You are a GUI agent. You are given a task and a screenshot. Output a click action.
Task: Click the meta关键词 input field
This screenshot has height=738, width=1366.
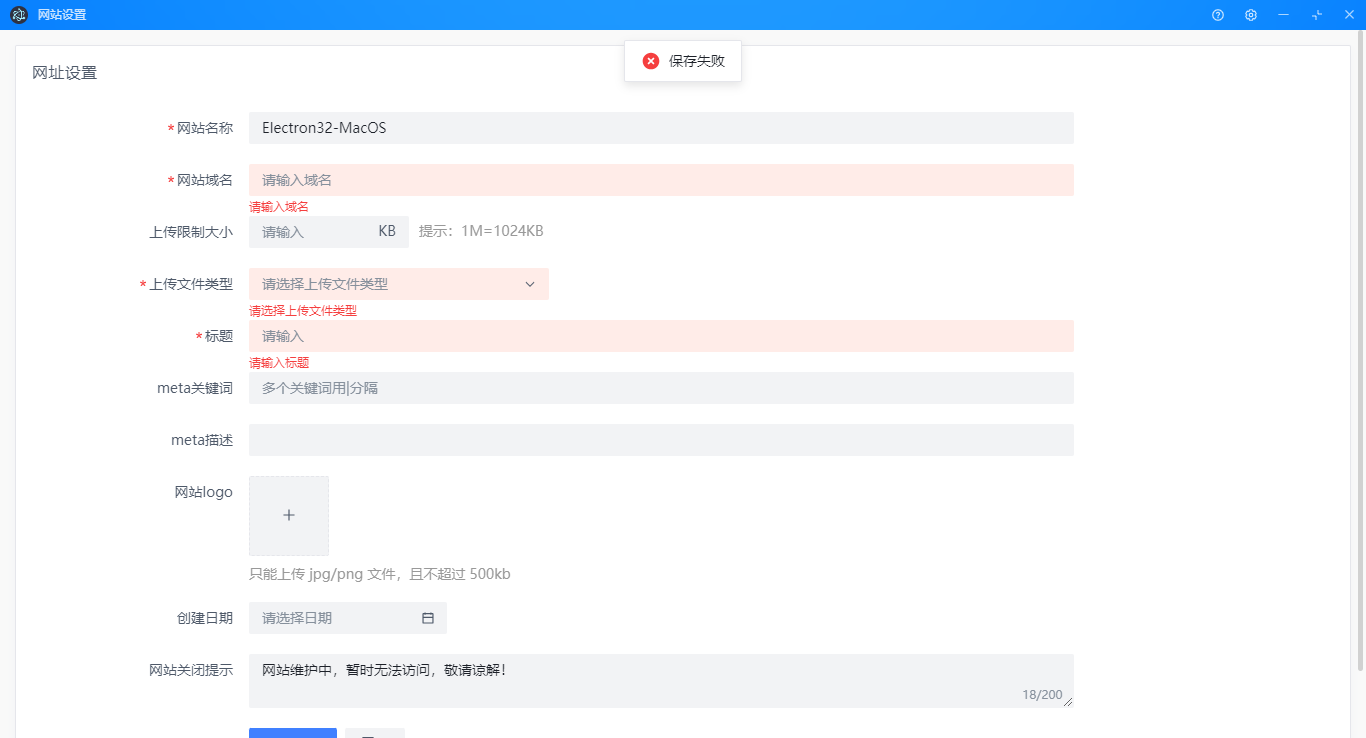pyautogui.click(x=660, y=388)
